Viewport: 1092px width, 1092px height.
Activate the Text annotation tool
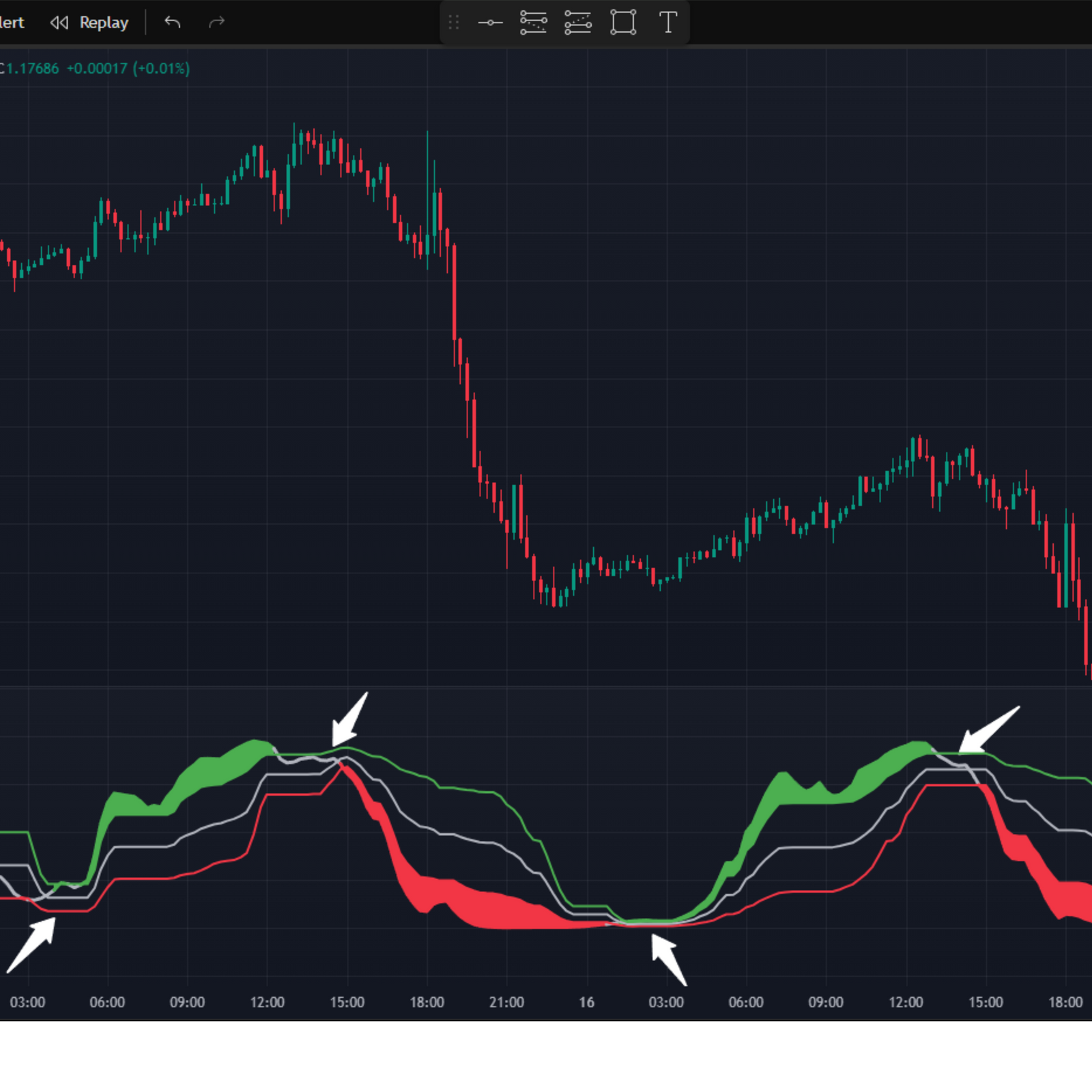coord(668,23)
